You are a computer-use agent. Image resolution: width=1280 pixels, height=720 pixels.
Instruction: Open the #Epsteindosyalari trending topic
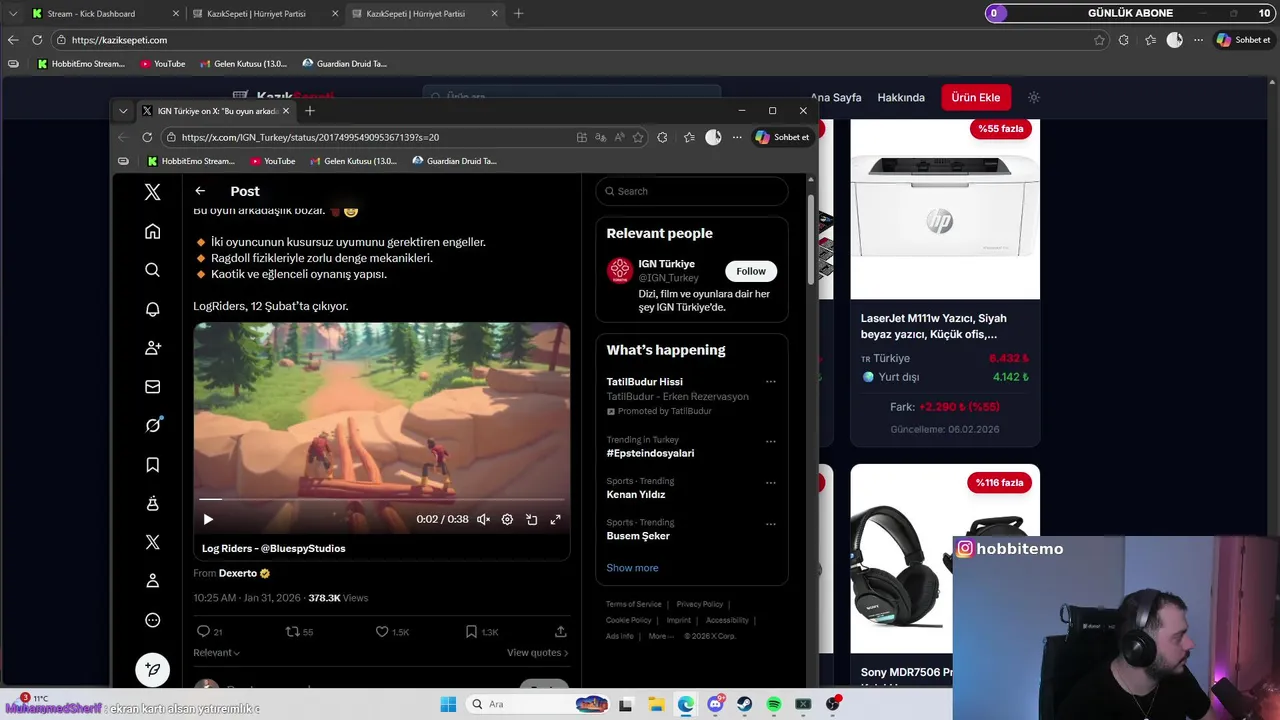[x=650, y=453]
